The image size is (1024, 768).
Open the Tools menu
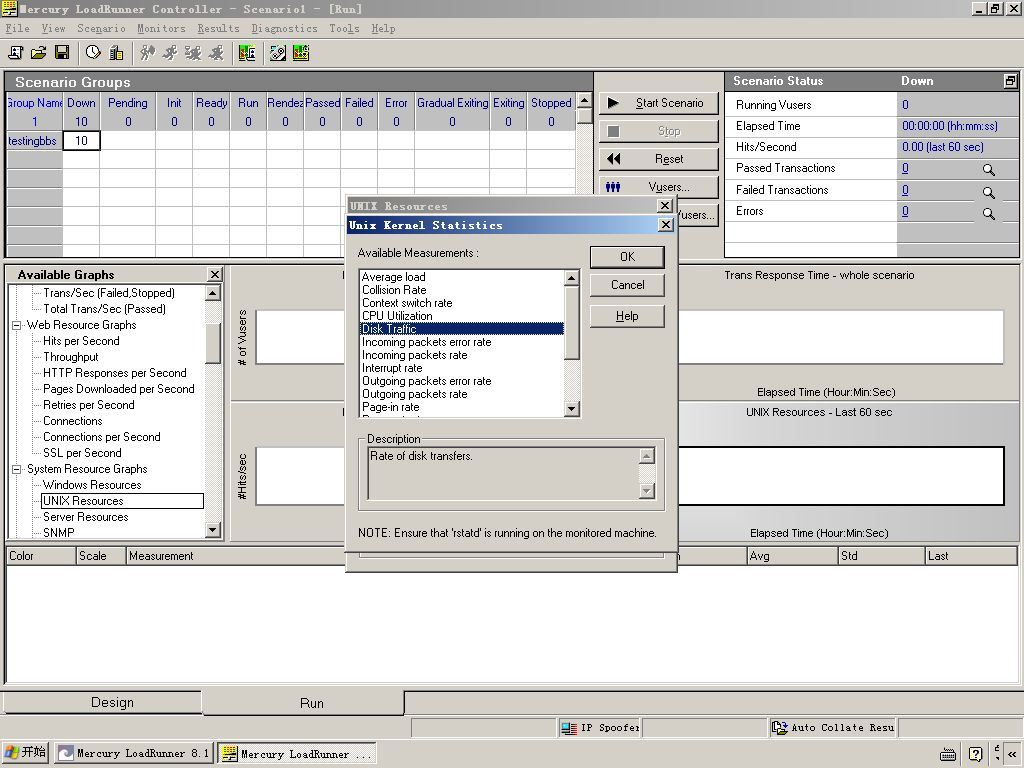[344, 29]
